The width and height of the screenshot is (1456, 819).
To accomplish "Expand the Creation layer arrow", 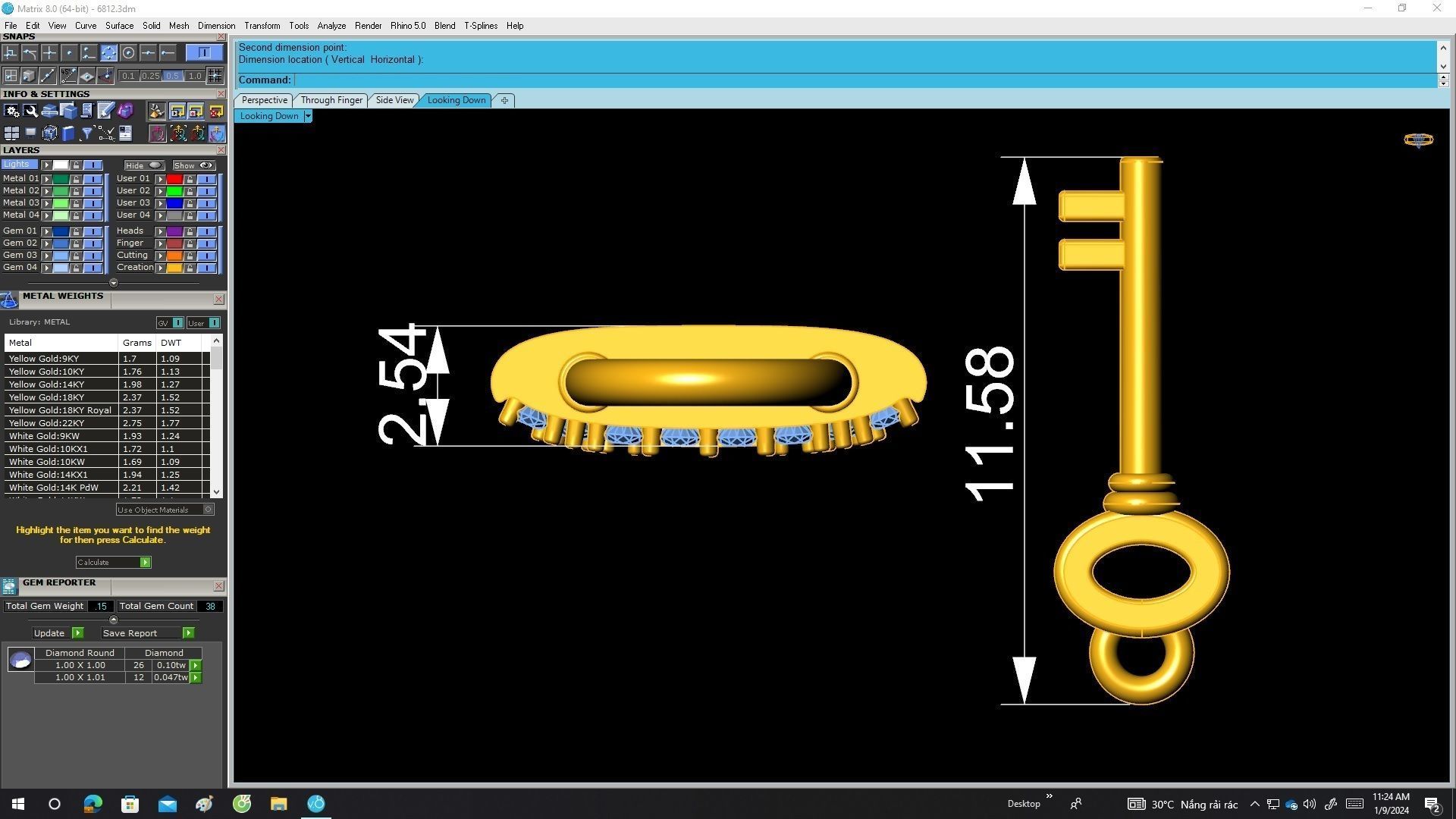I will pos(160,268).
